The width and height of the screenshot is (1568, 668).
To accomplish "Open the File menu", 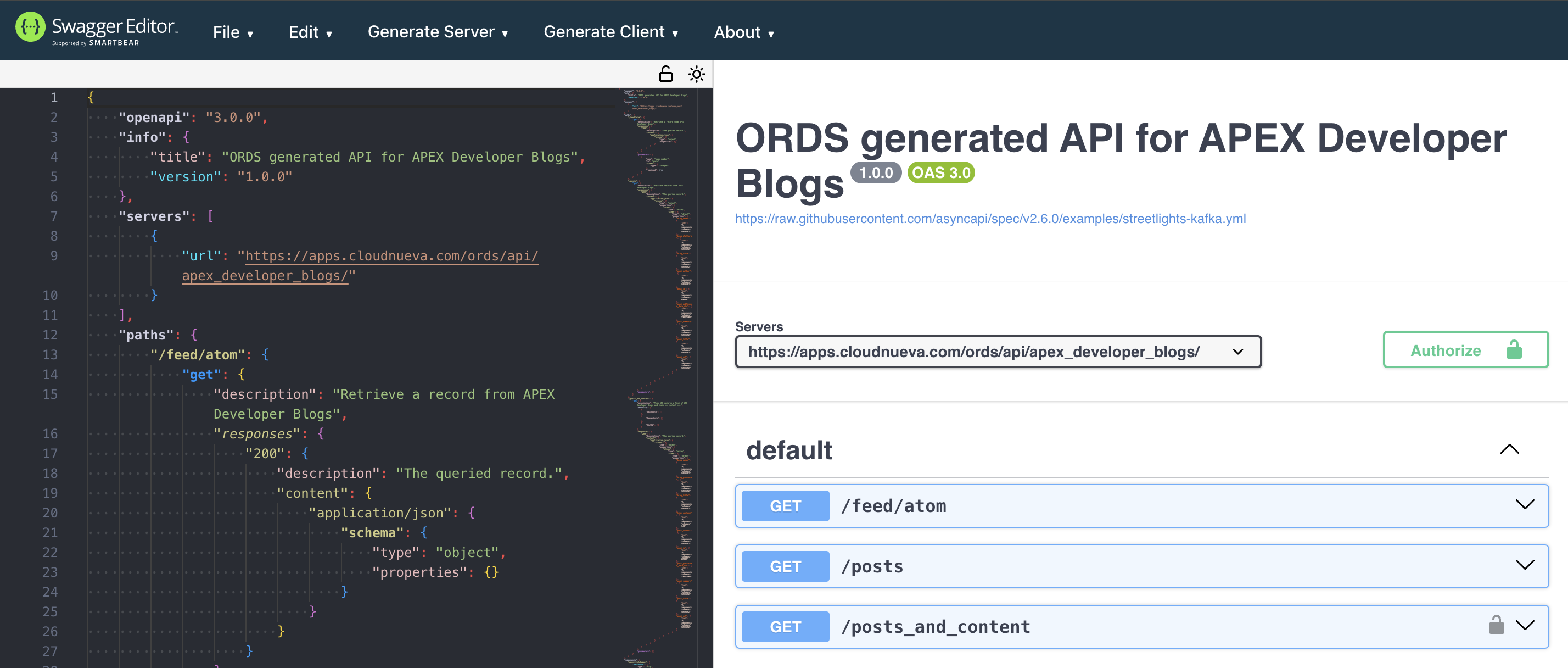I will 232,32.
